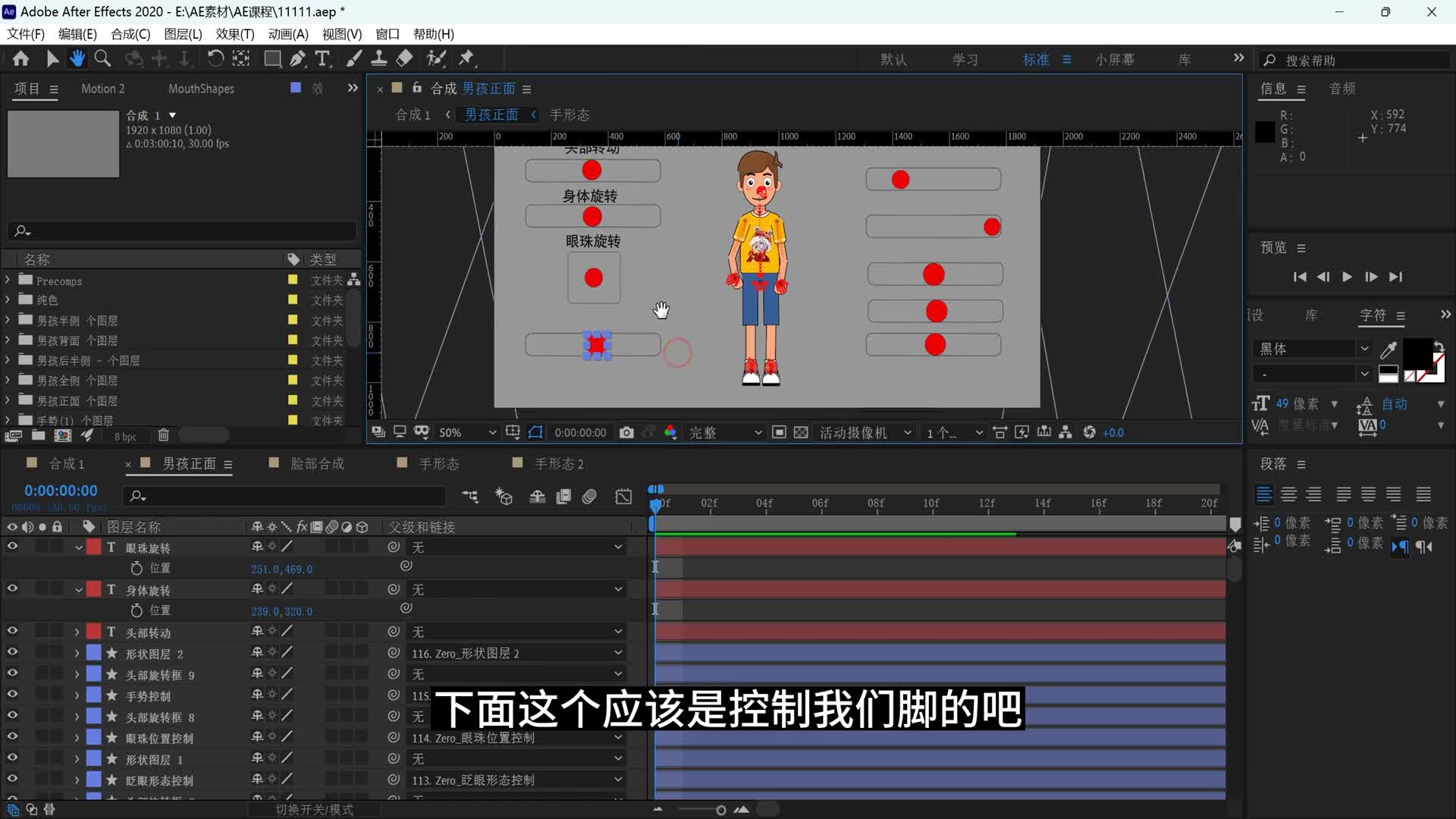
Task: Open the 动画(A) menu
Action: pyautogui.click(x=288, y=34)
